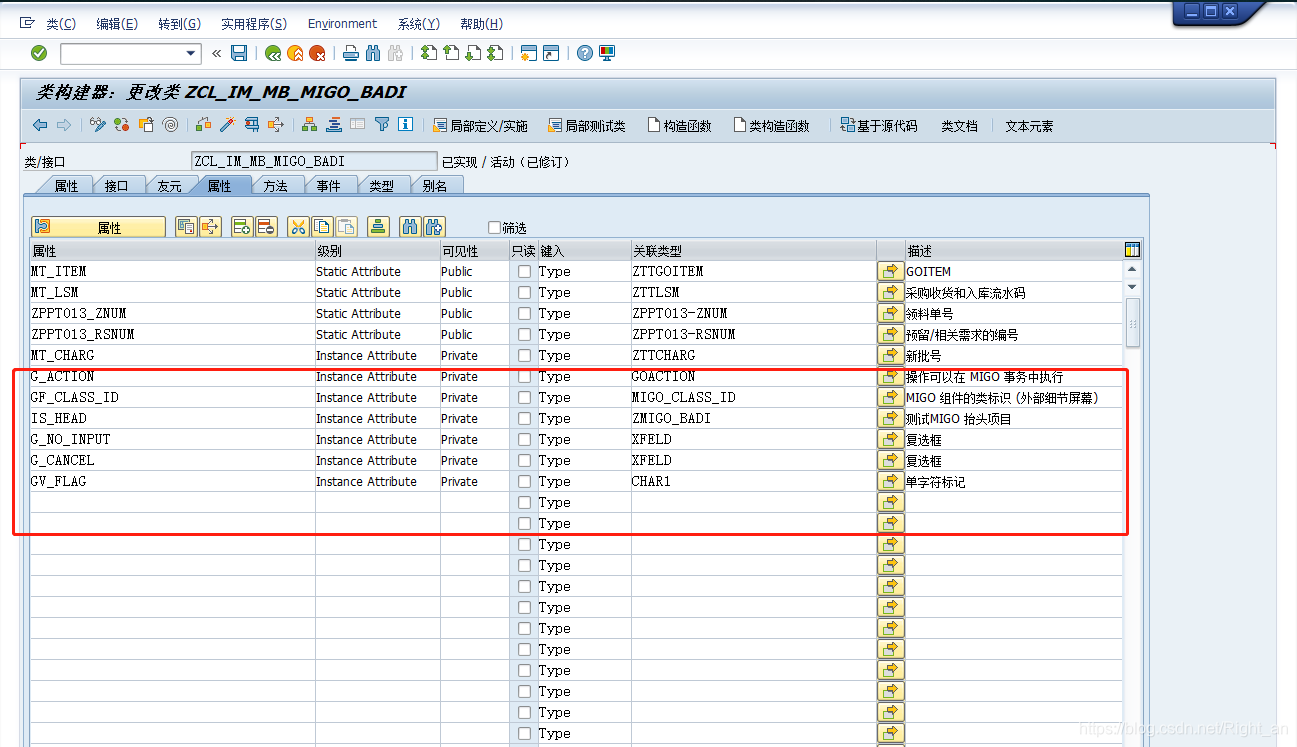Screen dimensions: 1297x747
Task: Click the green Back icon
Action: tap(273, 53)
